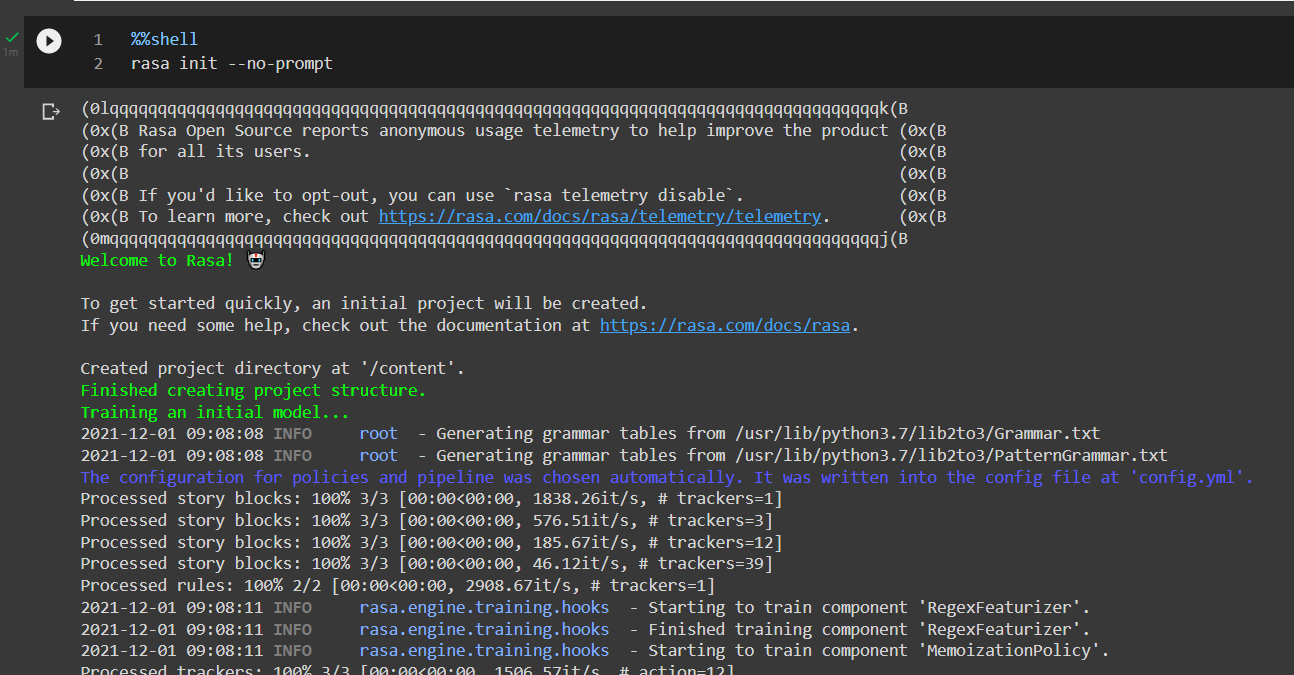Click into the code line 'rasa init --no-prompt'
Image resolution: width=1294 pixels, height=675 pixels.
tap(232, 63)
